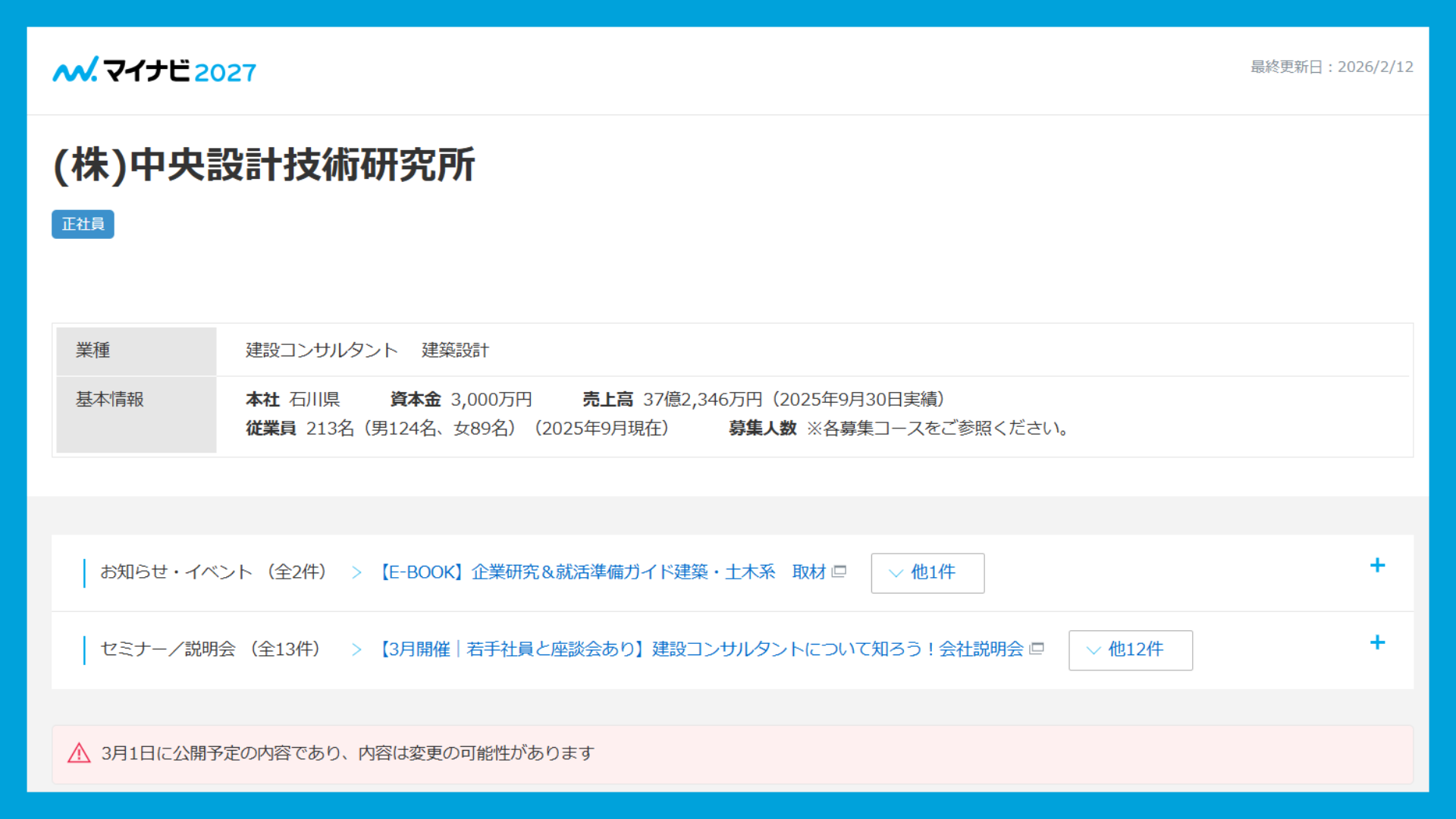Screen dimensions: 1456x819
Task: Click the 業種 row header cell
Action: click(x=136, y=350)
